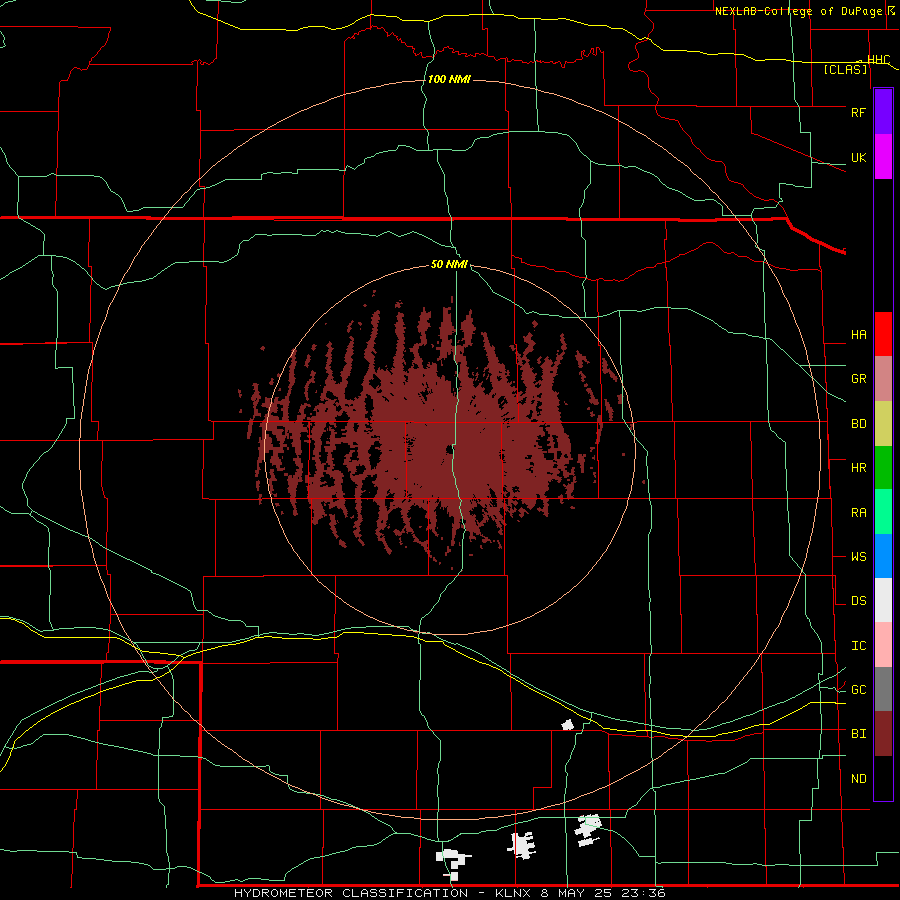Select the gray GC legend color swatch
900x900 pixels.
pos(883,689)
